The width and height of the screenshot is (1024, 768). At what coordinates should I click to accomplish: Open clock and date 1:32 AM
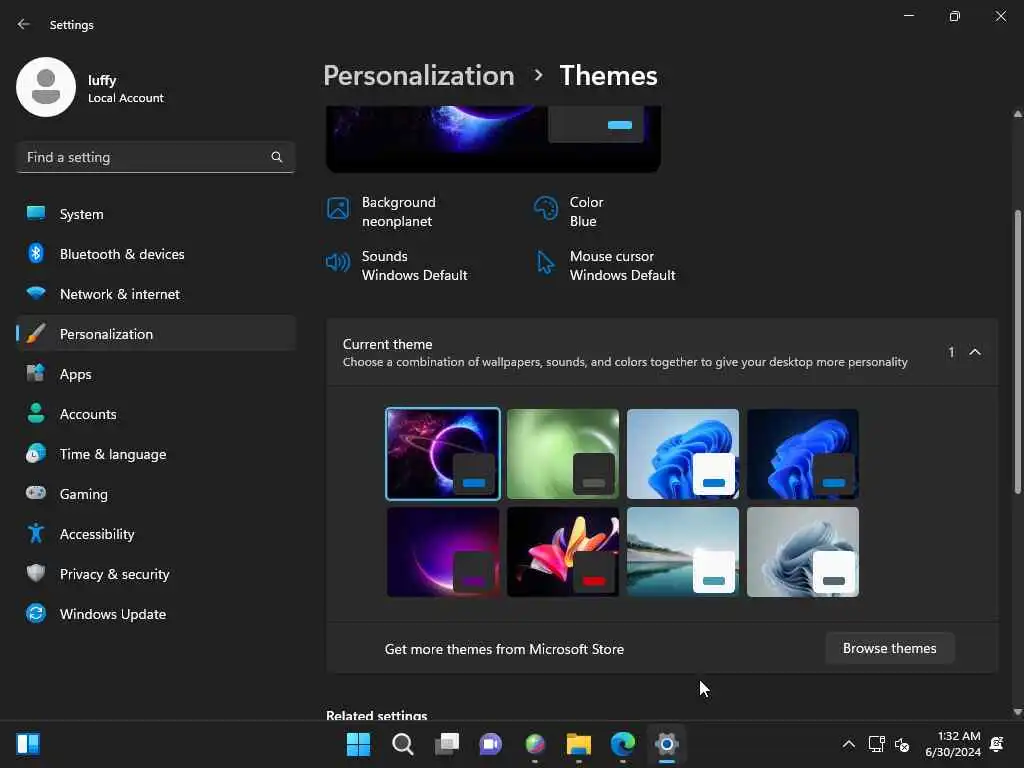point(953,744)
